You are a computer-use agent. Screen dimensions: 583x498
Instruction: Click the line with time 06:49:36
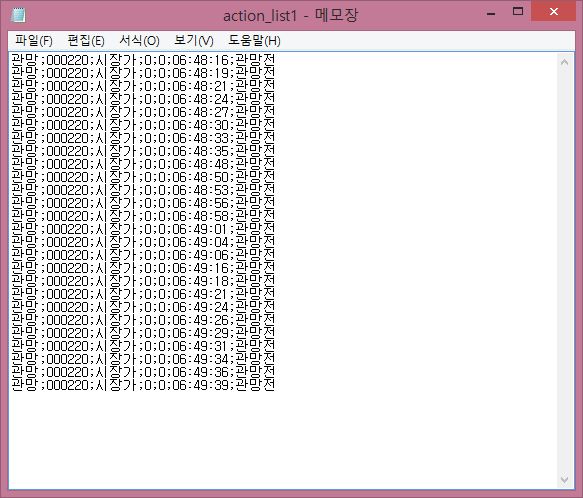point(143,373)
